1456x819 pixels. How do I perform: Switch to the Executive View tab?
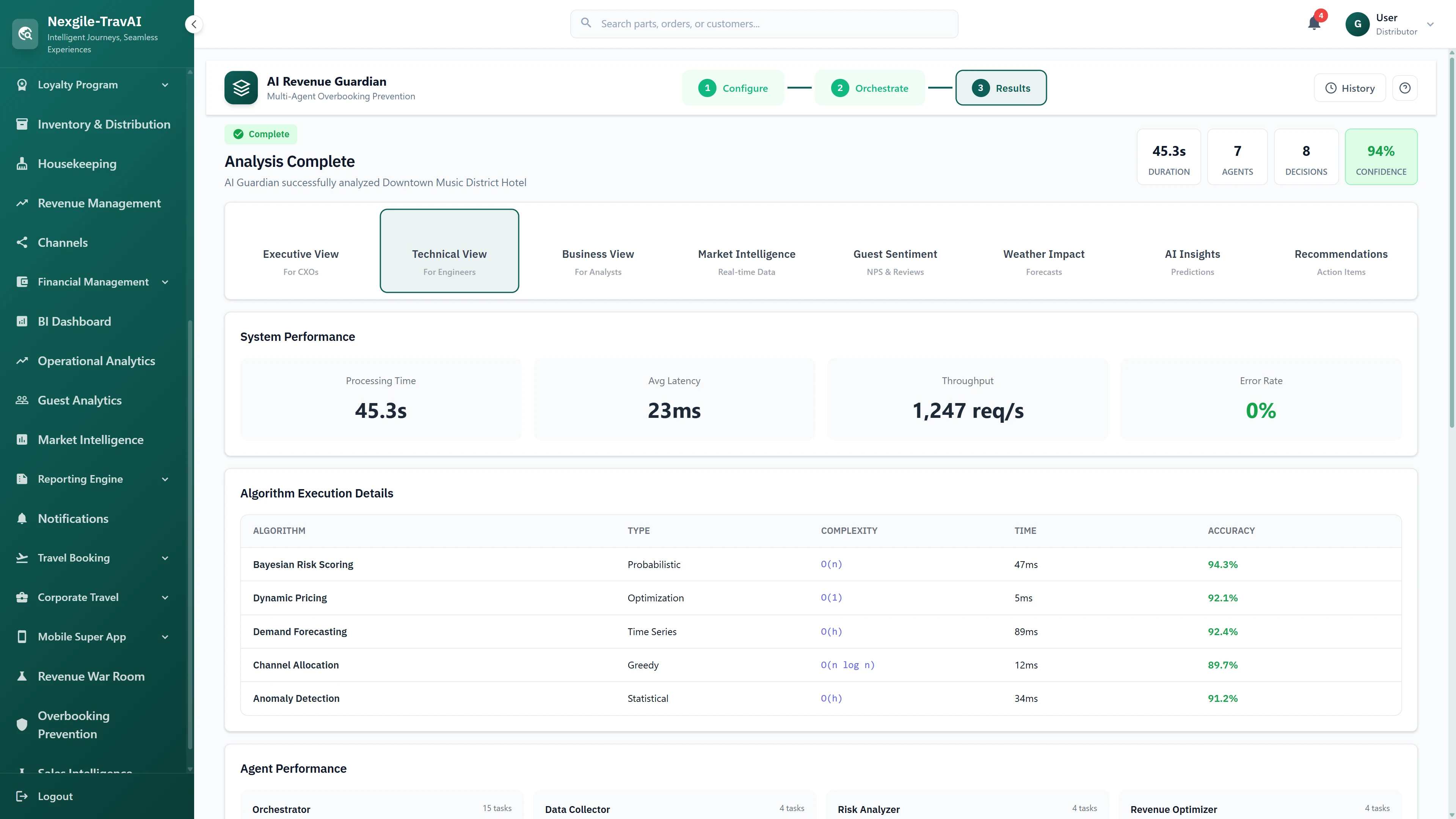point(301,261)
